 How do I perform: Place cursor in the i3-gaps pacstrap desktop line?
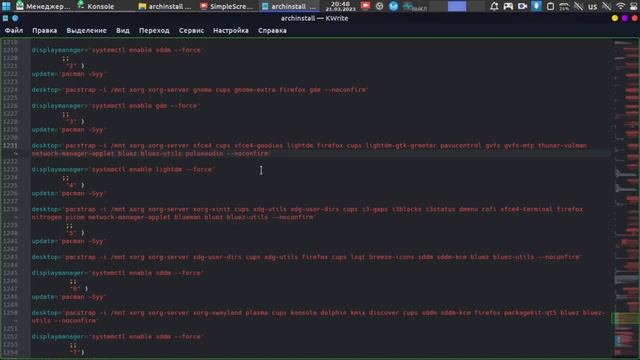(x=307, y=213)
